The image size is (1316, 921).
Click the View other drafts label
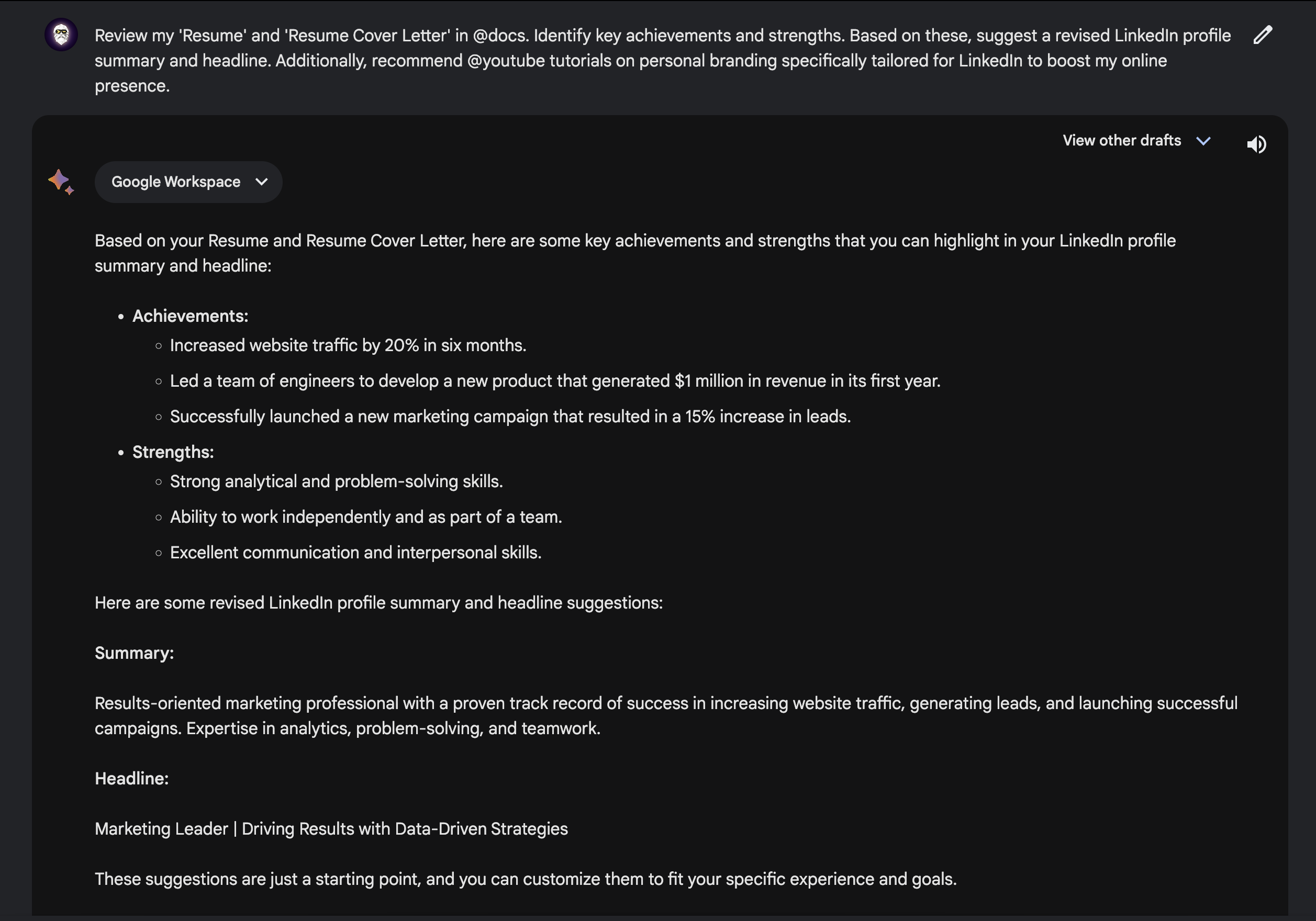pos(1121,141)
